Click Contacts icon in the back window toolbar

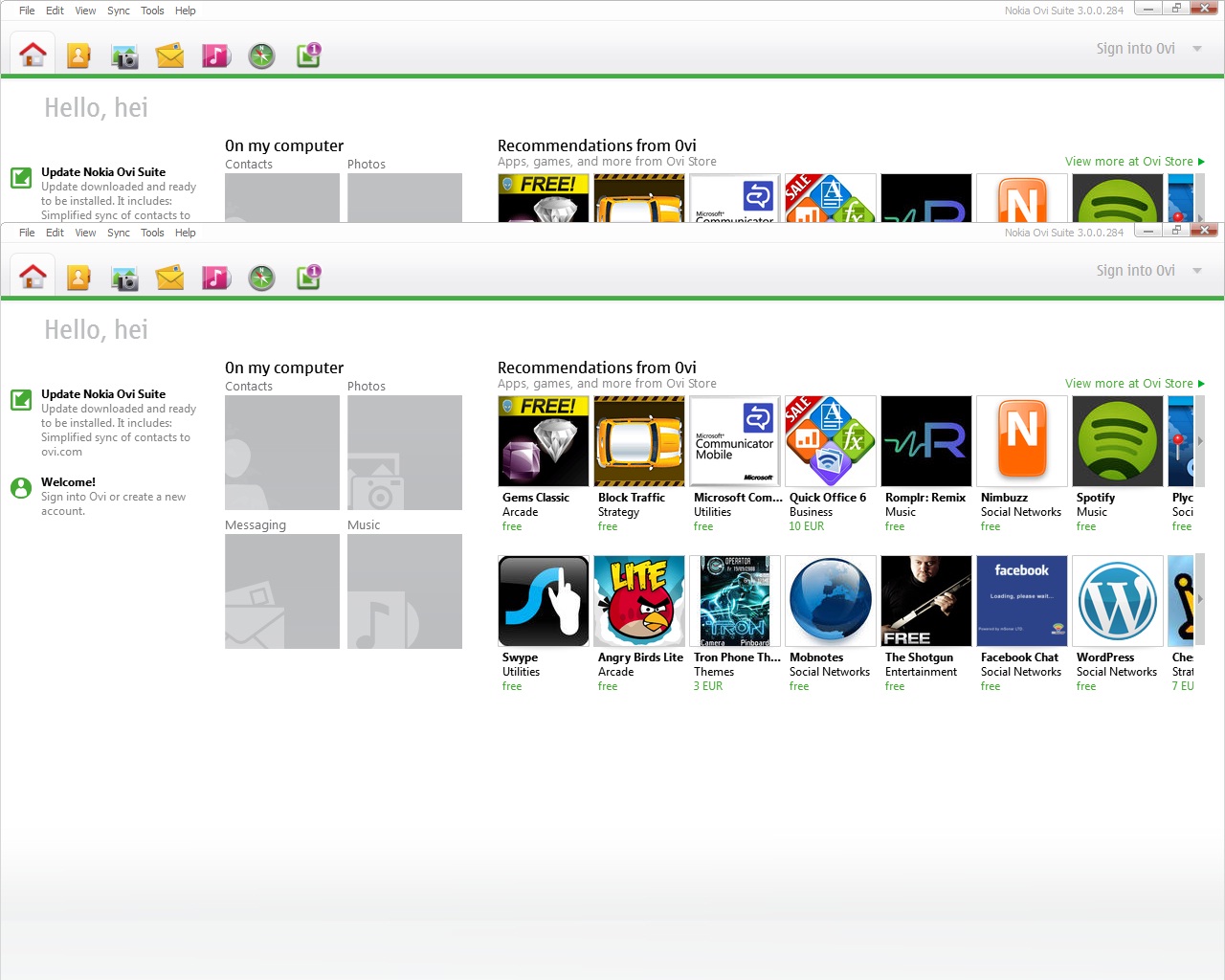click(78, 56)
